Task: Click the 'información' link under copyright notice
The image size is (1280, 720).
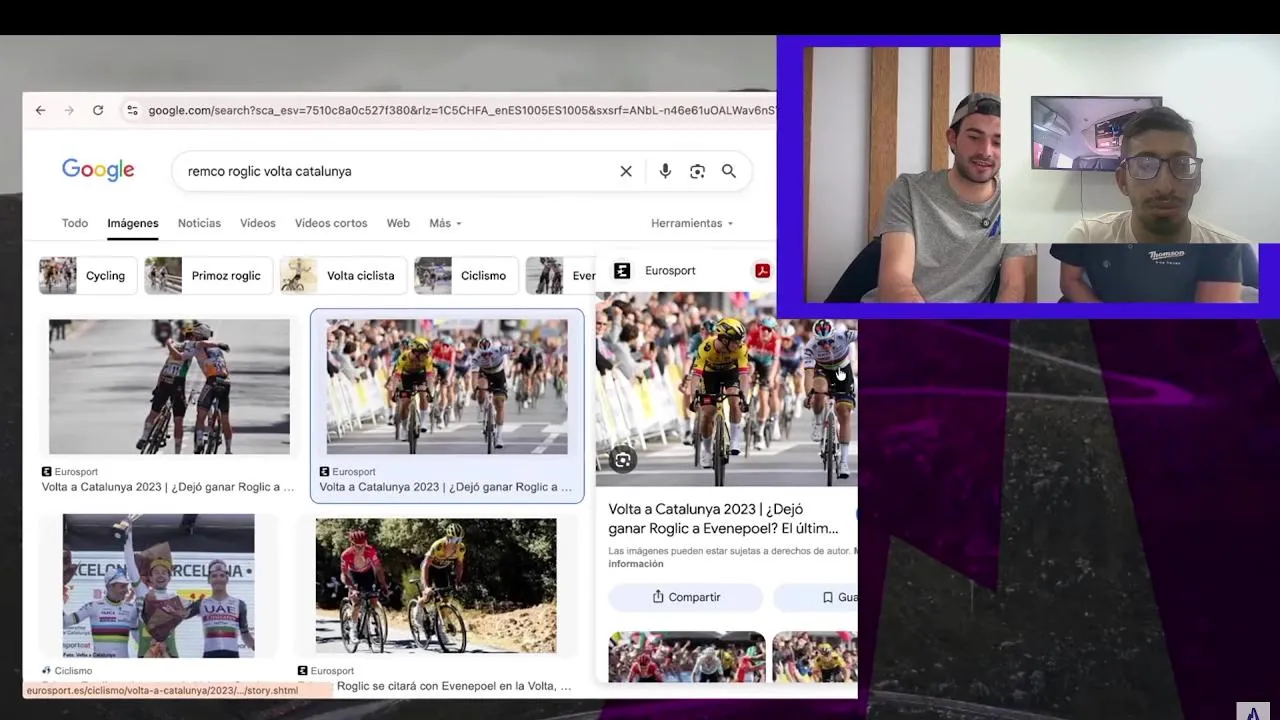Action: coord(636,564)
